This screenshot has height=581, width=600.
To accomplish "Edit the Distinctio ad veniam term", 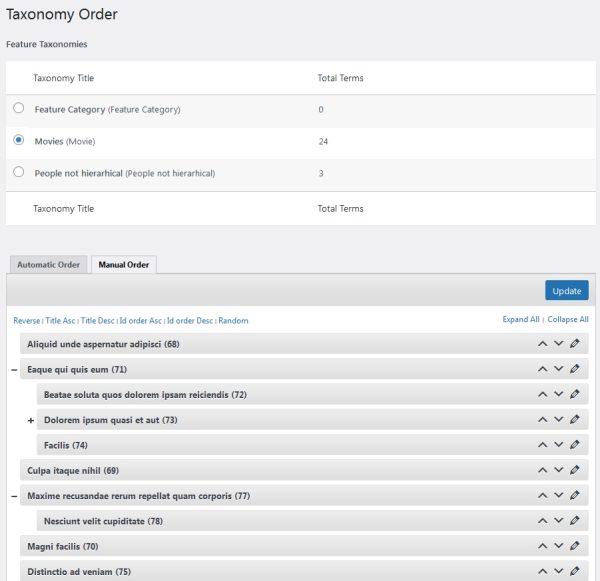I will (x=575, y=571).
